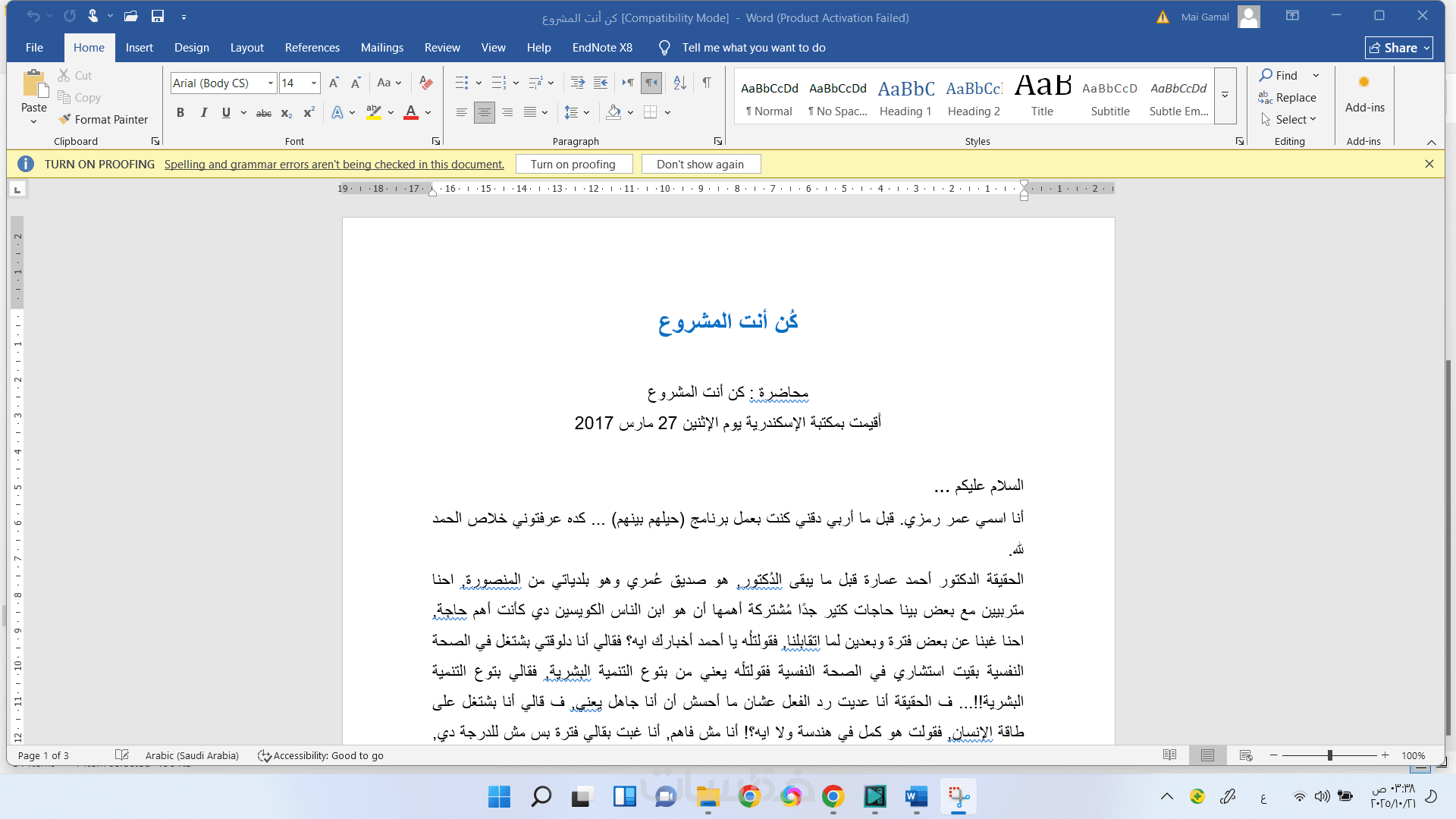Click the Turn on proofing button
This screenshot has height=819, width=1456.
573,164
